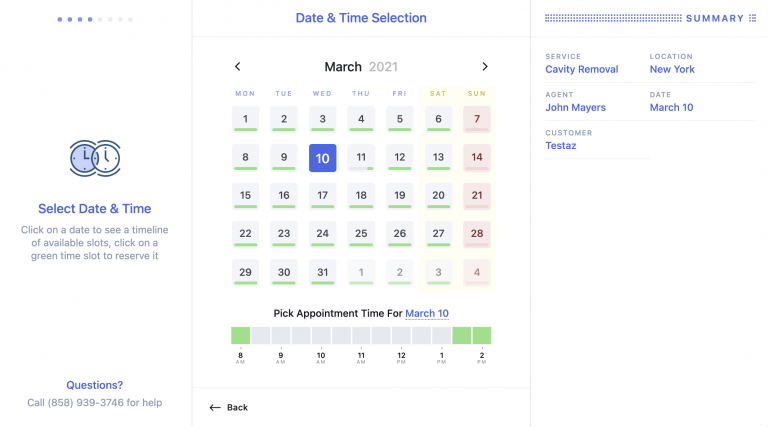
Task: Select the green 8 AM time slot
Action: coord(241,335)
